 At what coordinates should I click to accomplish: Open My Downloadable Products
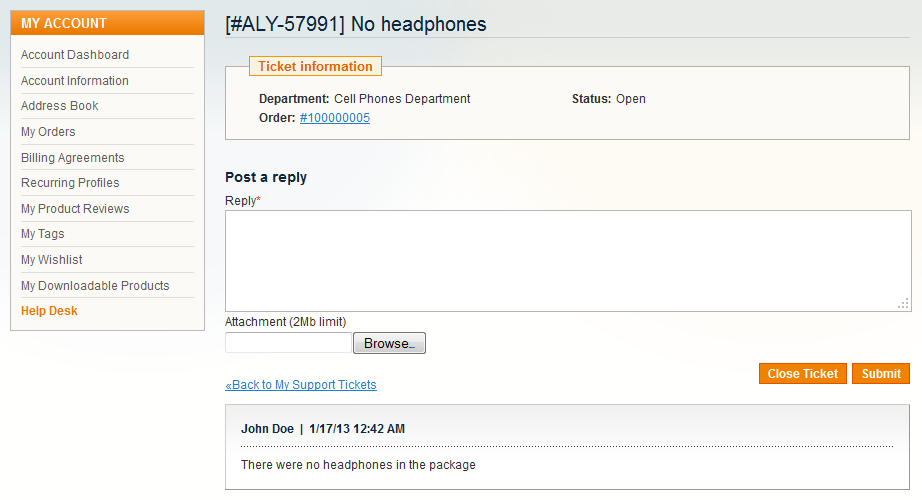pos(95,286)
